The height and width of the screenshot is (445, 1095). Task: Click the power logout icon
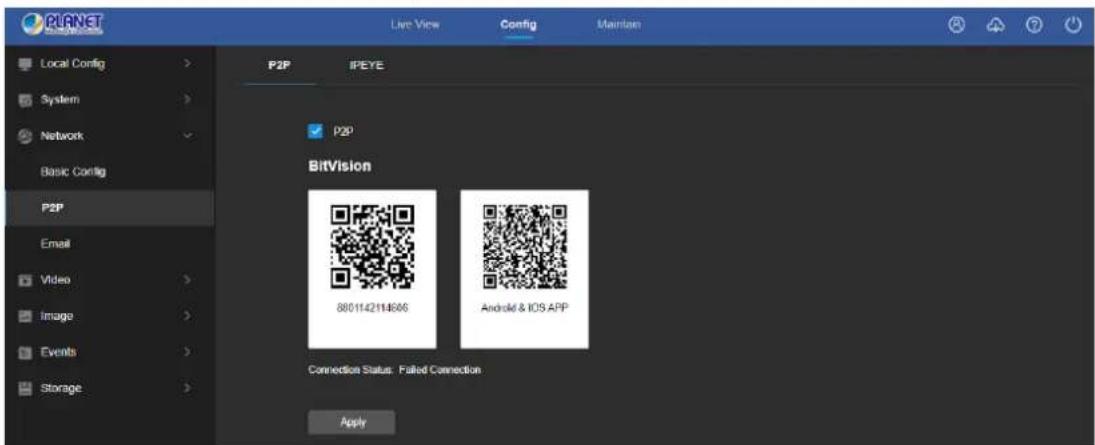tap(1072, 24)
